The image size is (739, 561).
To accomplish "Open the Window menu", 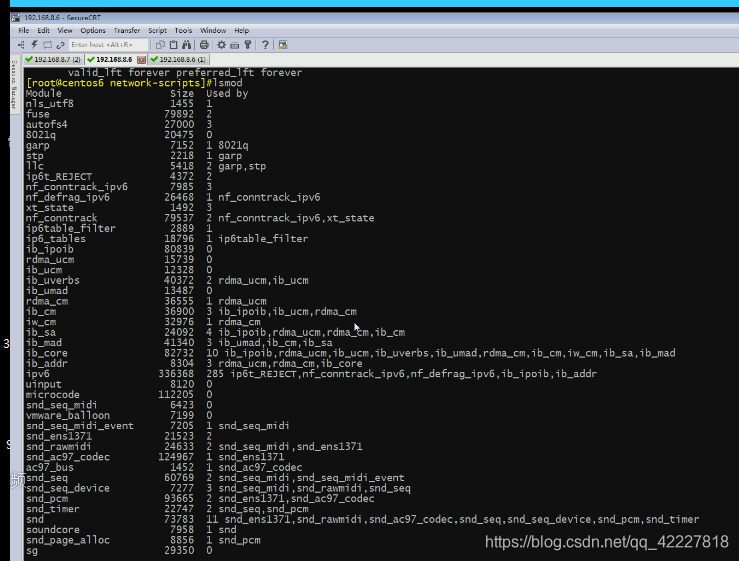I will pyautogui.click(x=213, y=31).
